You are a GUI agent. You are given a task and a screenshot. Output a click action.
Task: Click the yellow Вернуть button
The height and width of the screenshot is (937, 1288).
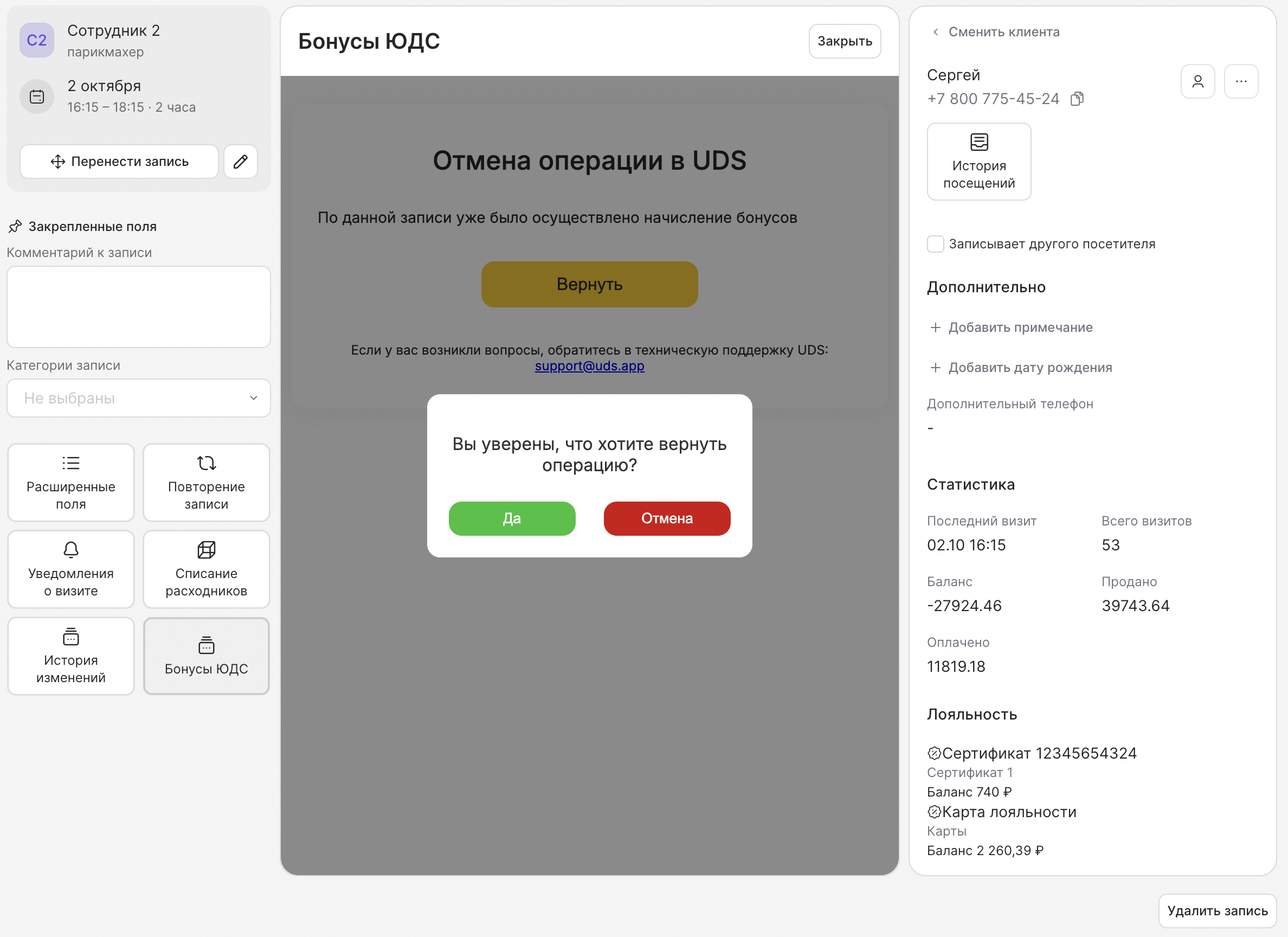coord(589,284)
